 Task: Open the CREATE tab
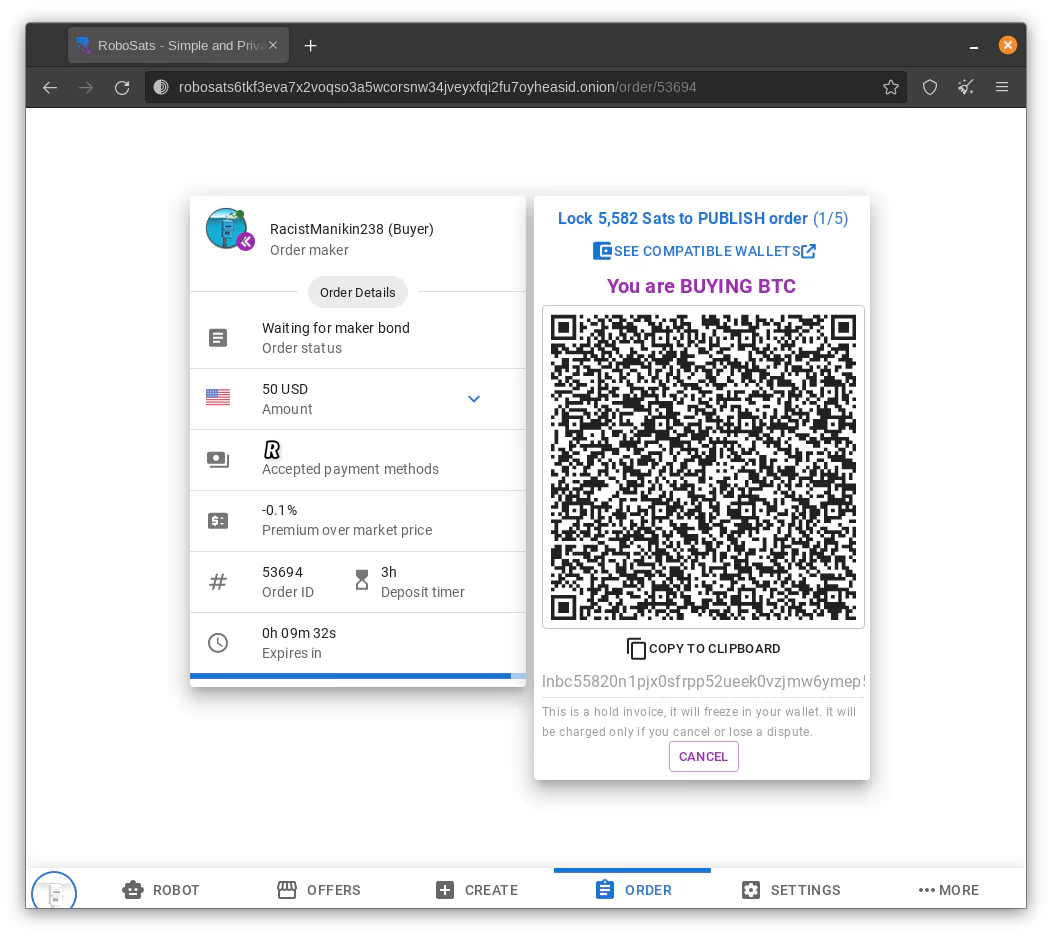point(476,890)
